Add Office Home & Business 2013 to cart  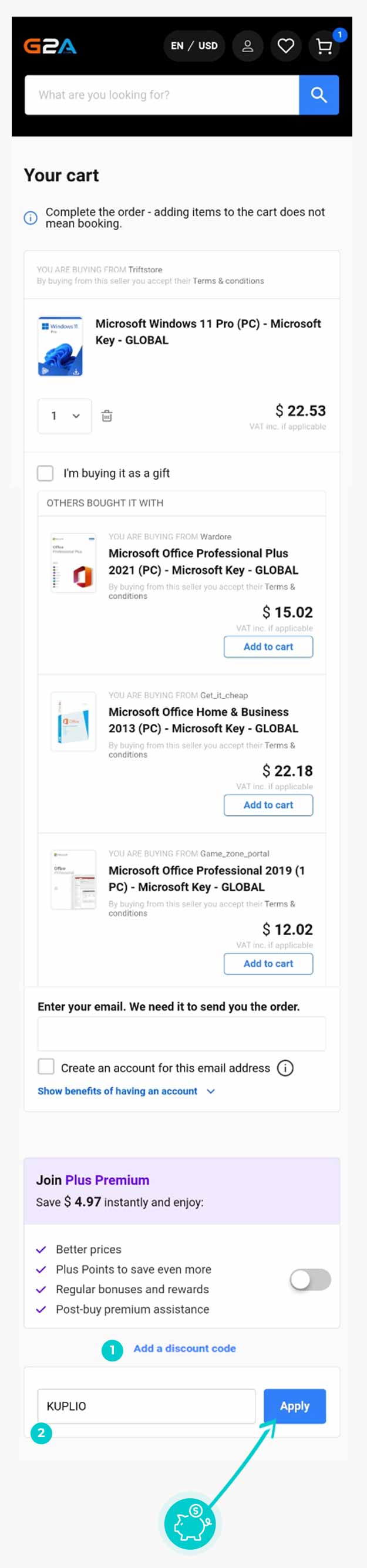tap(268, 805)
